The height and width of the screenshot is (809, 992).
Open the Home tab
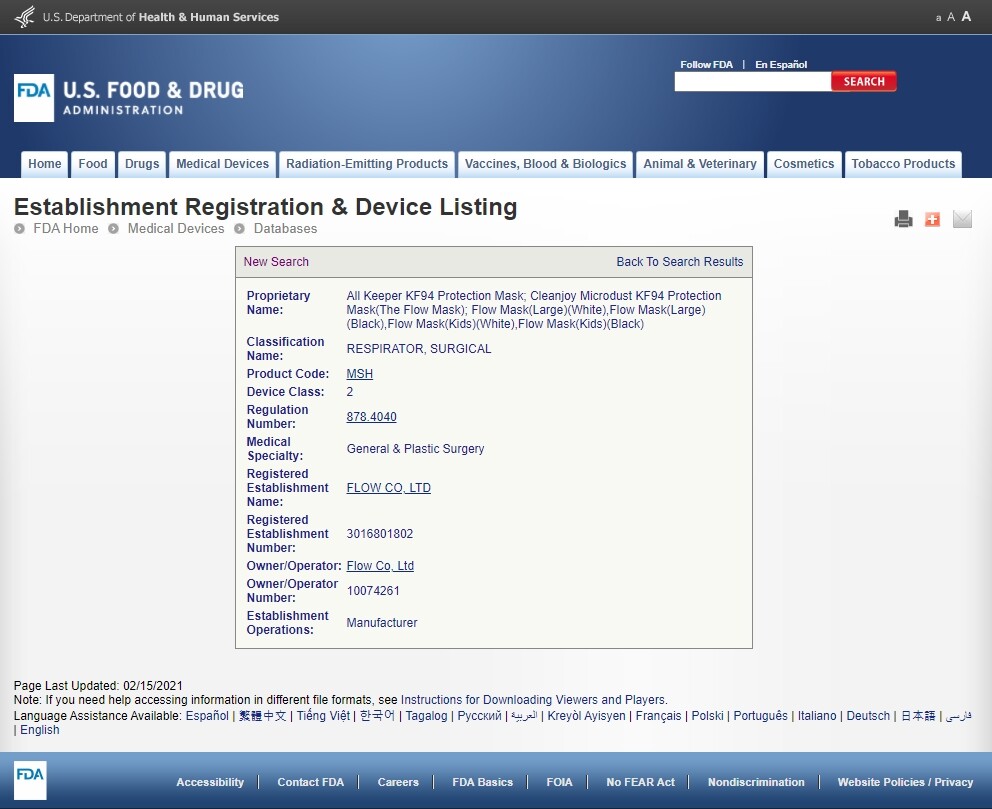pyautogui.click(x=44, y=164)
